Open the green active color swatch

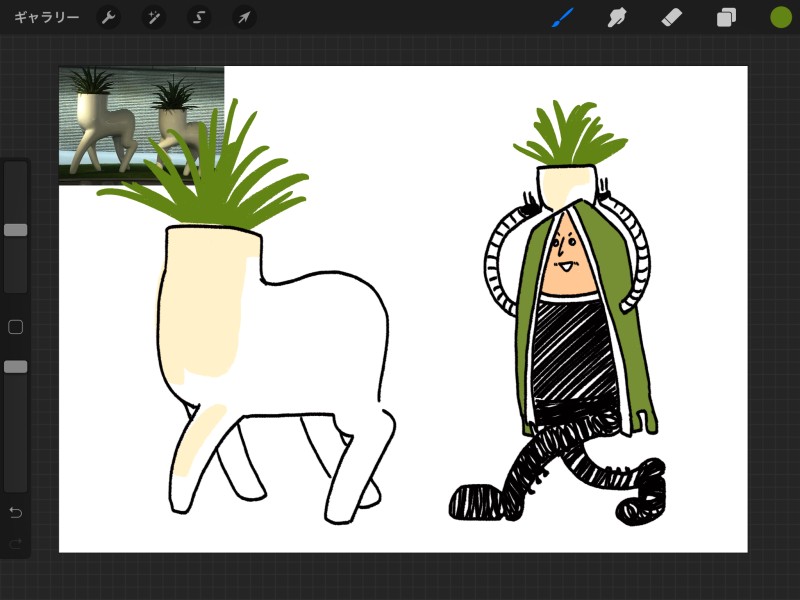point(781,17)
